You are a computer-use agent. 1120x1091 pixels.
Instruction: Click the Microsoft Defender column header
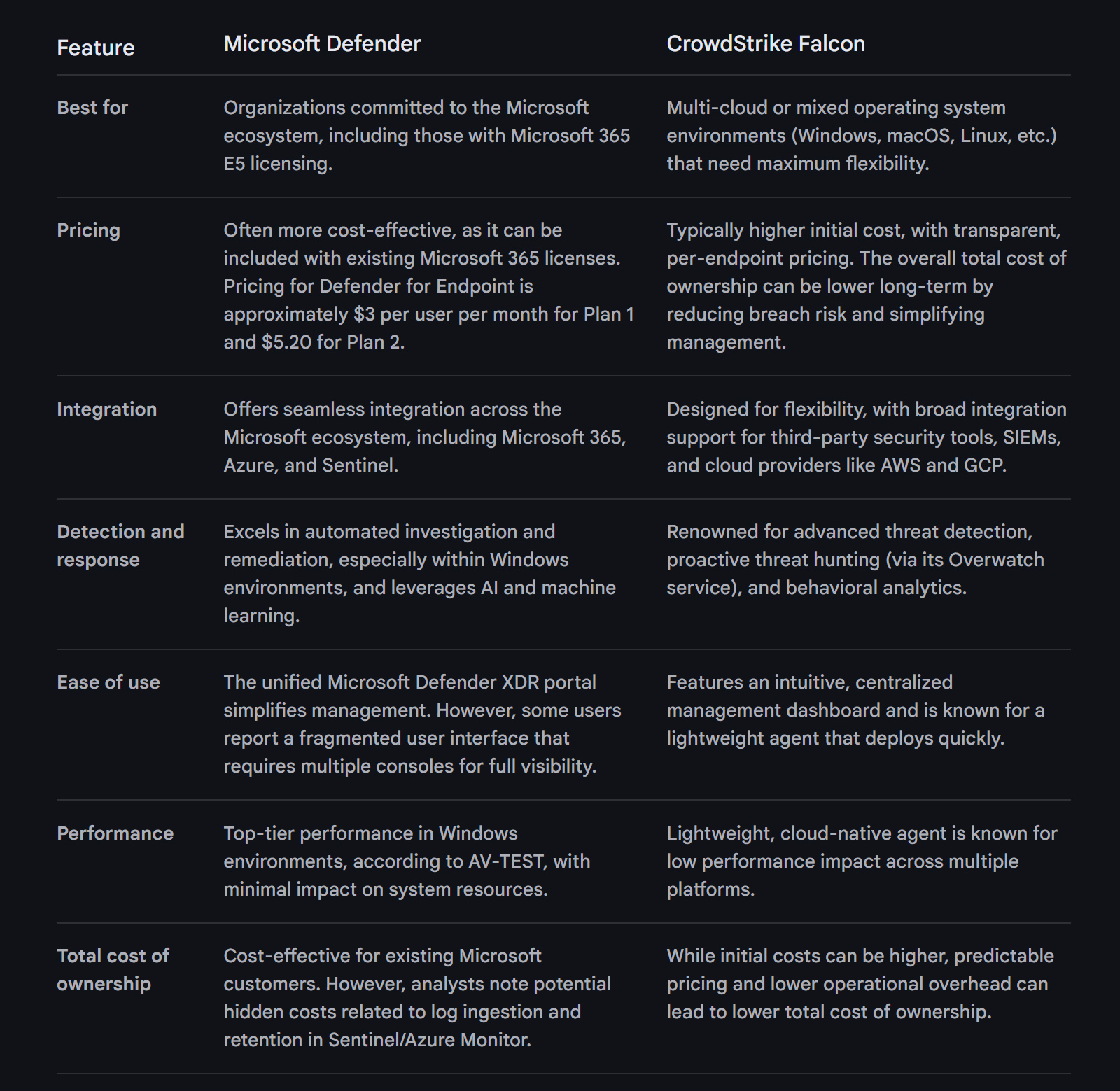pyautogui.click(x=322, y=43)
